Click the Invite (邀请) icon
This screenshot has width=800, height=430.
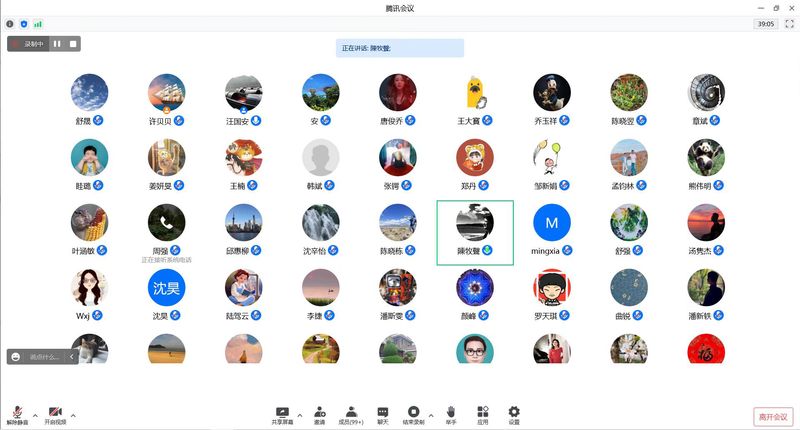pyautogui.click(x=319, y=412)
